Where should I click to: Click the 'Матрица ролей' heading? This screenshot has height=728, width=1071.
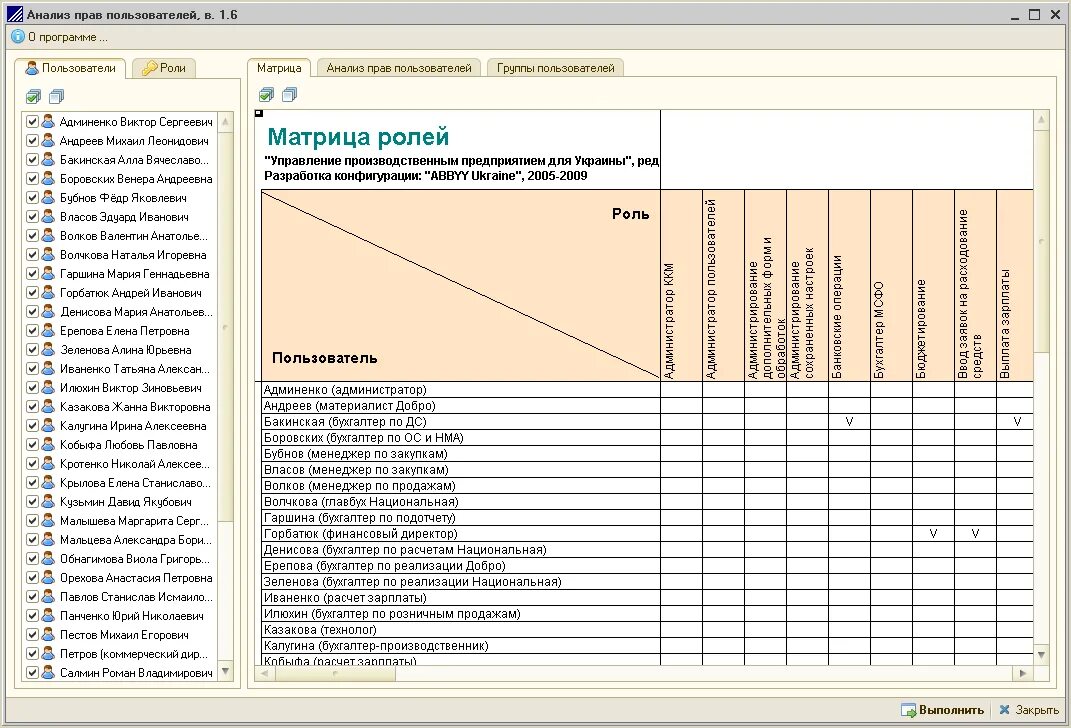click(x=358, y=137)
